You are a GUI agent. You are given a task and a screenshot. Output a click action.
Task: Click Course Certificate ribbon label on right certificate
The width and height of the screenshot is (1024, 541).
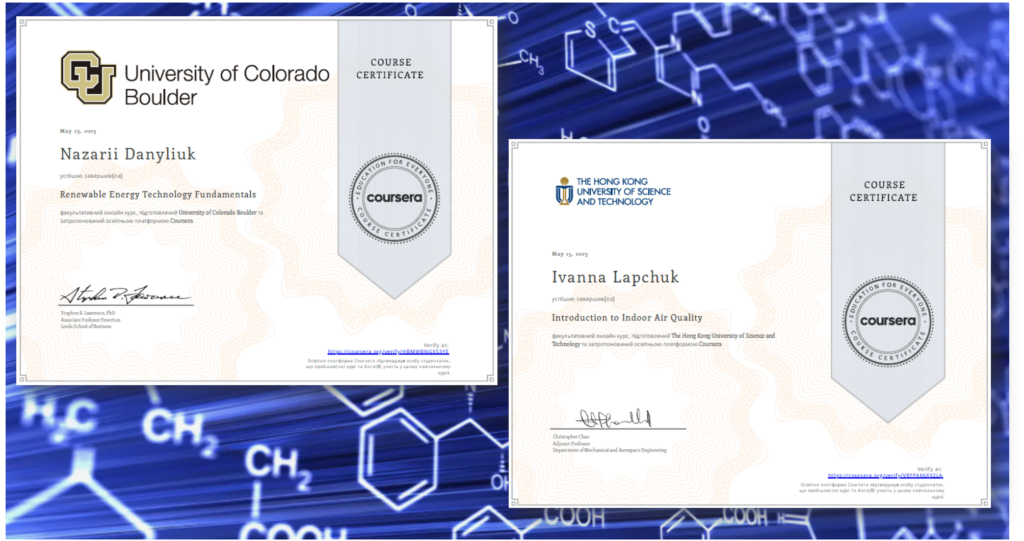[883, 191]
